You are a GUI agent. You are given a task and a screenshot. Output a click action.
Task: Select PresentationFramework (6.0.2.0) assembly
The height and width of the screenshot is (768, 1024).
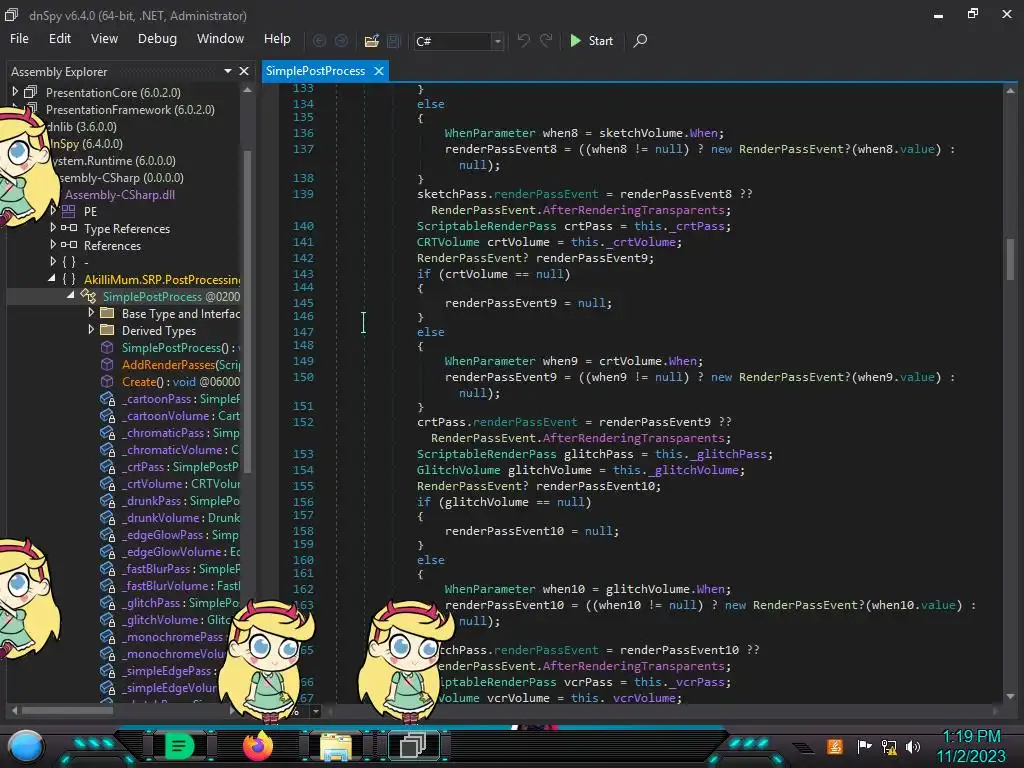(130, 110)
